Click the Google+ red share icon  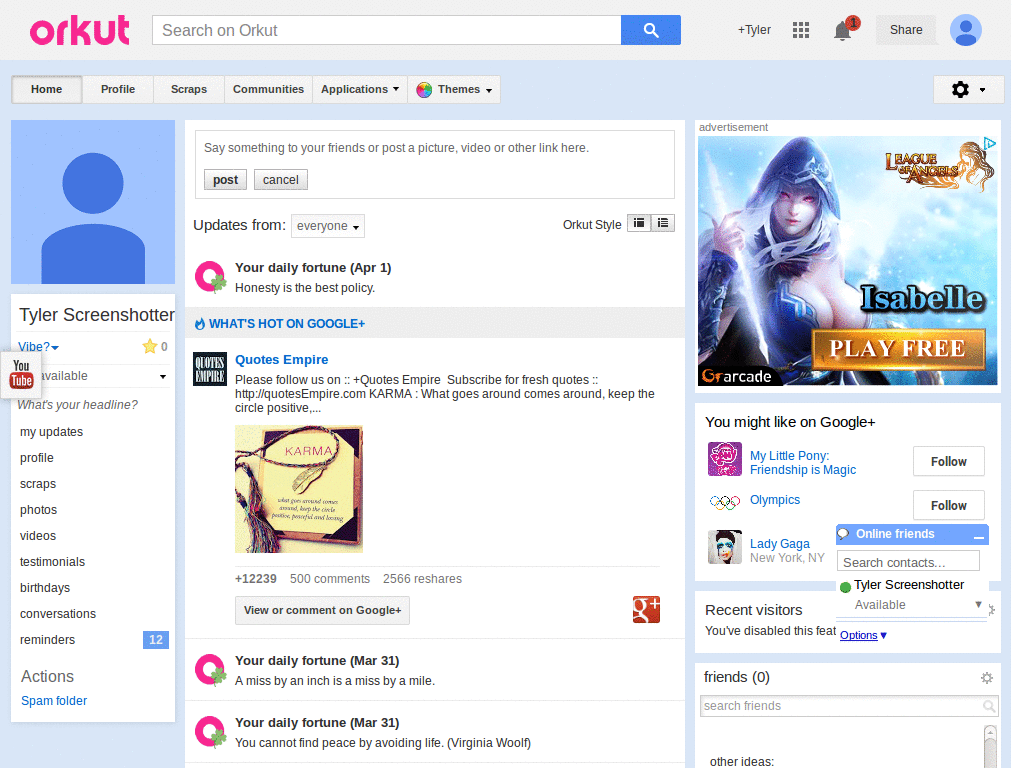[646, 609]
